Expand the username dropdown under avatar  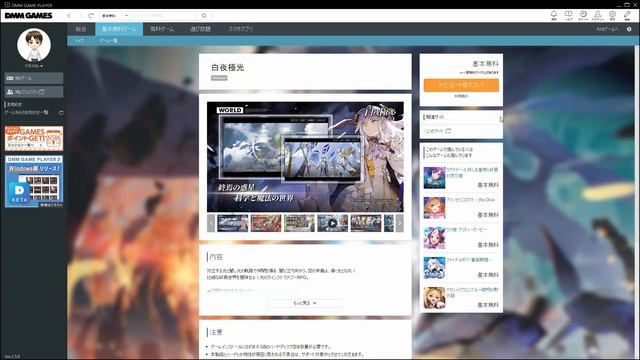34,66
